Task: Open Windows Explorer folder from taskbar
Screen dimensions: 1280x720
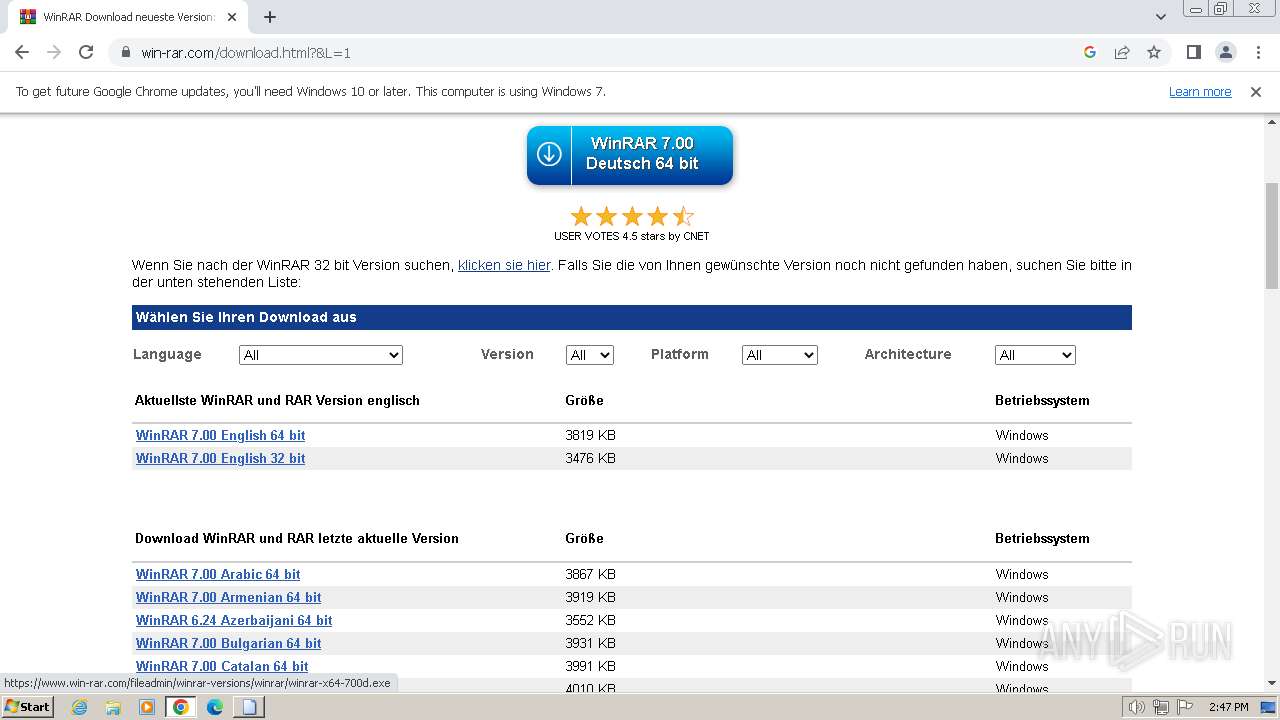Action: click(x=113, y=707)
